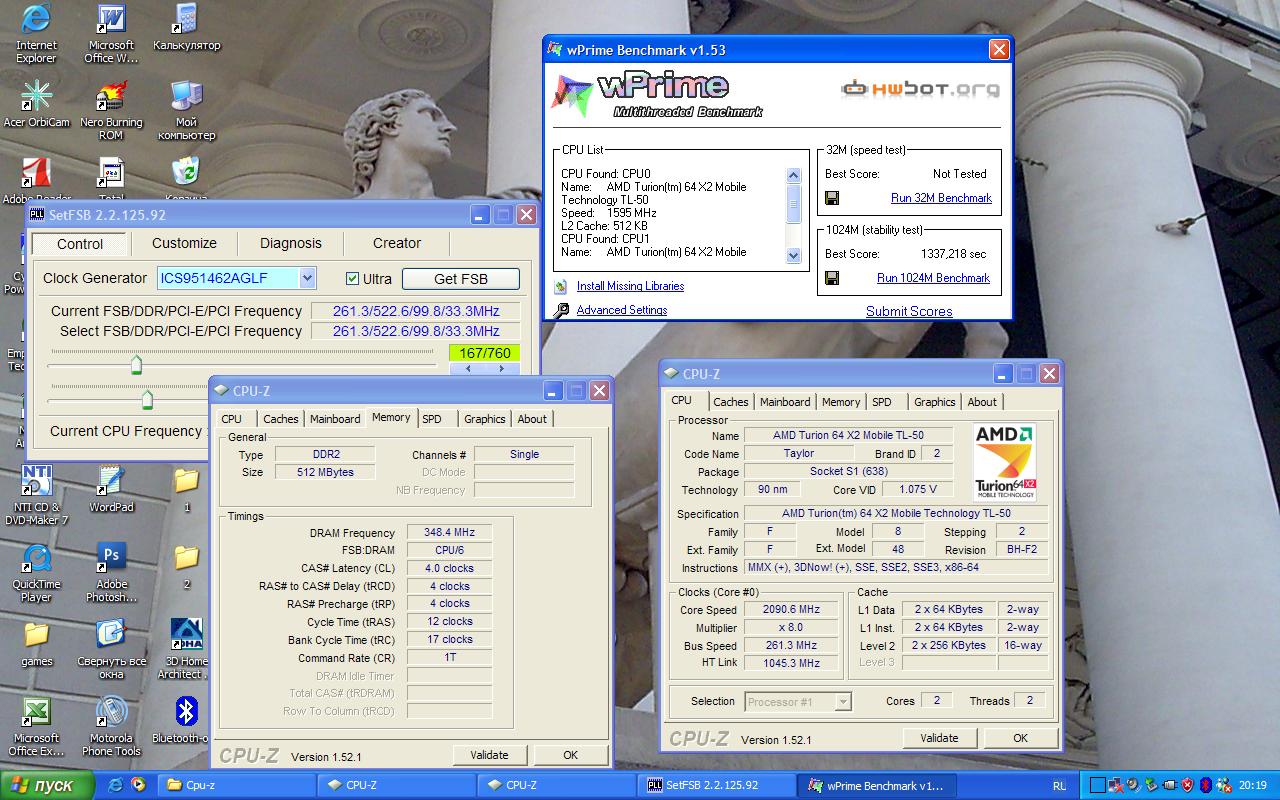The image size is (1280, 800).
Task: Launch Motorola Phone Tools shortcut
Action: (111, 726)
